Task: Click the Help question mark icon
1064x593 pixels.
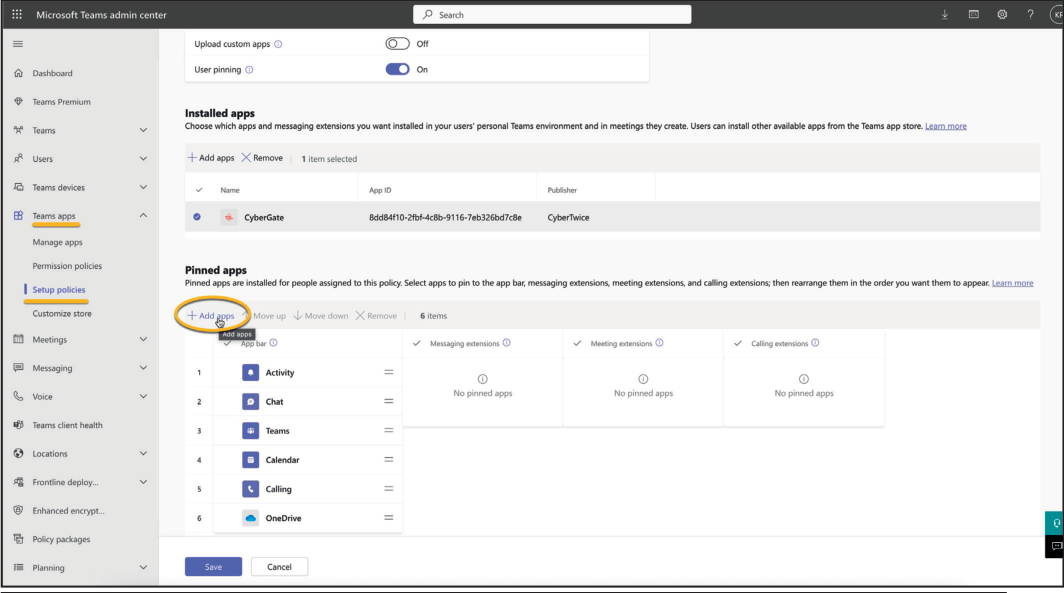Action: (1030, 14)
